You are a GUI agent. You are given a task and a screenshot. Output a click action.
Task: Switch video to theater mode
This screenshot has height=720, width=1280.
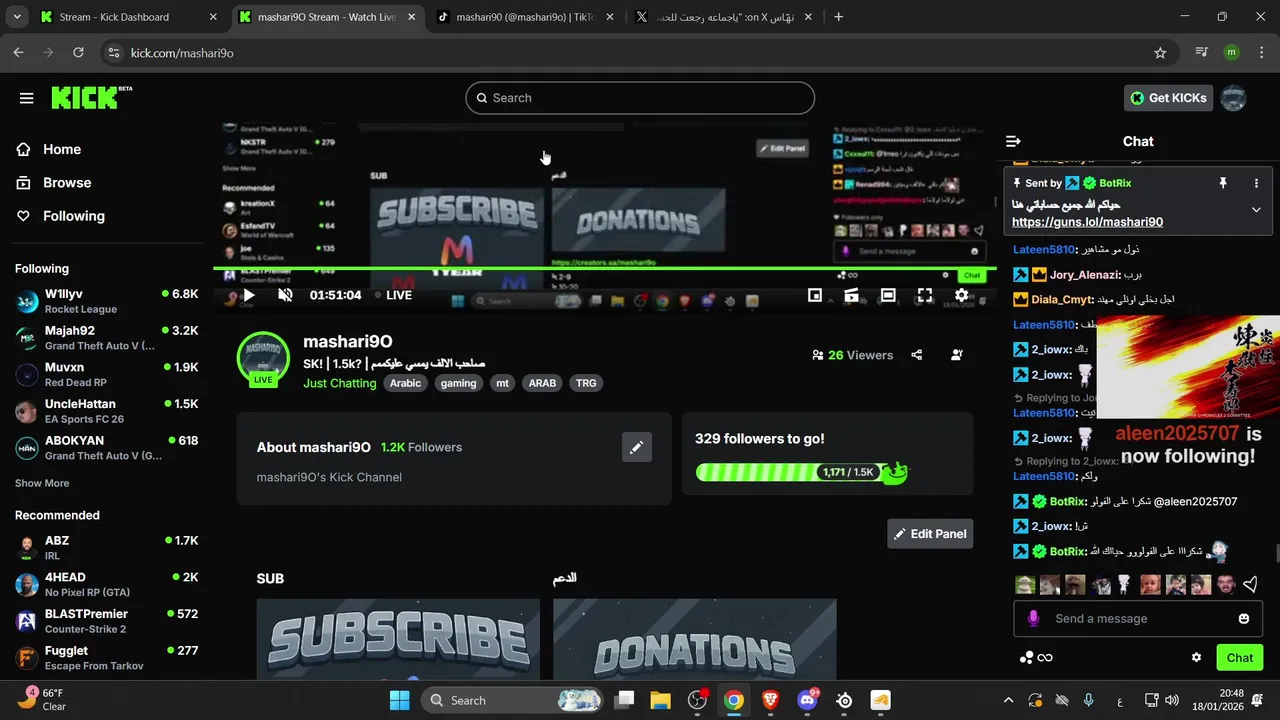pos(888,295)
